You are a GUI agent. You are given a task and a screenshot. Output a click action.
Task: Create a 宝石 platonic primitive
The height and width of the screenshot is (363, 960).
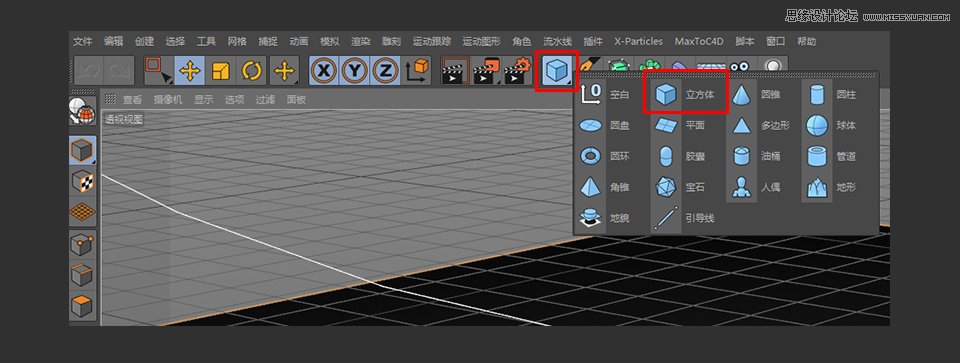(680, 187)
